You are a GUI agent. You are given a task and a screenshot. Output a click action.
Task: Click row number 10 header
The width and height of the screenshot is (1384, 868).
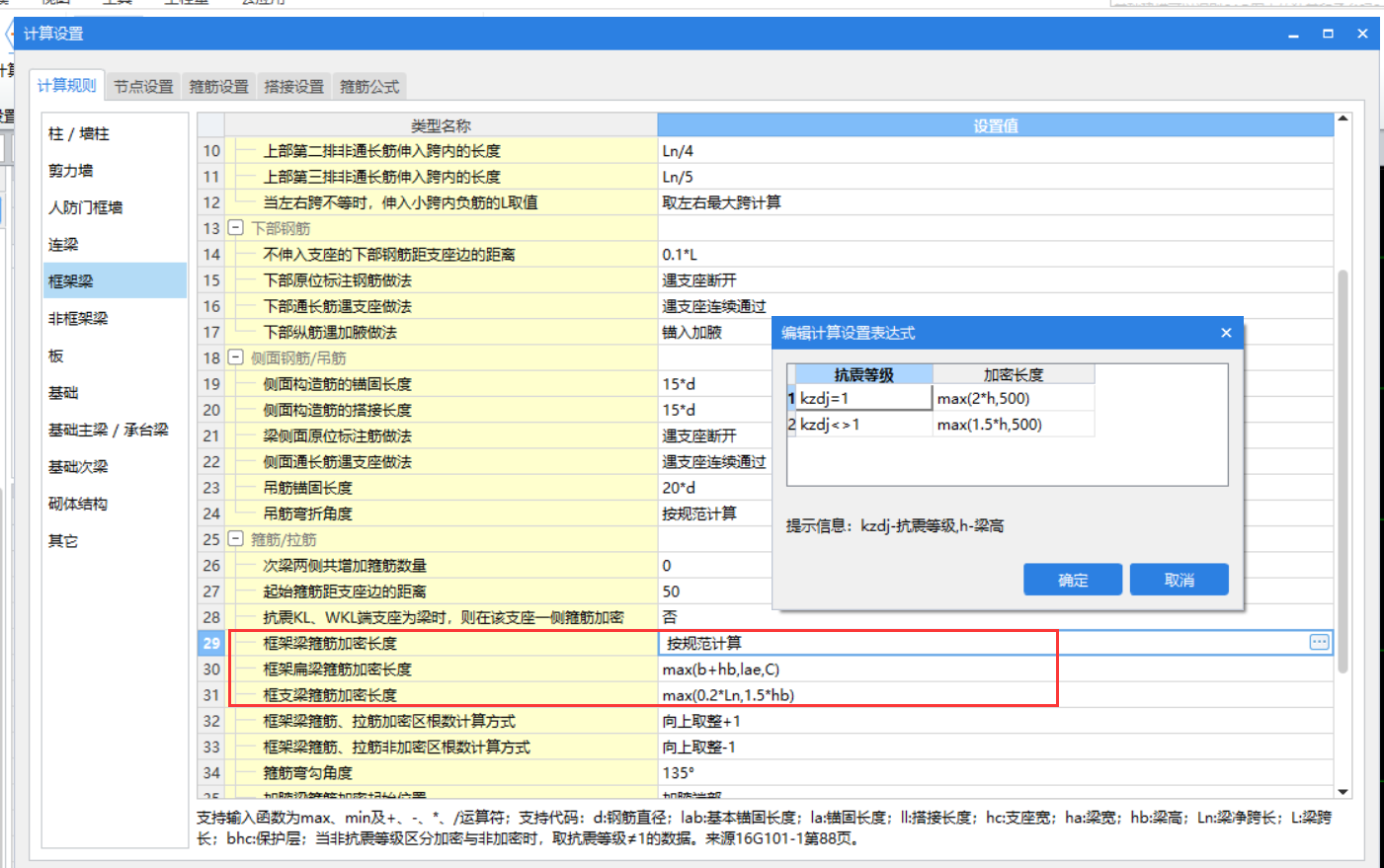click(211, 150)
